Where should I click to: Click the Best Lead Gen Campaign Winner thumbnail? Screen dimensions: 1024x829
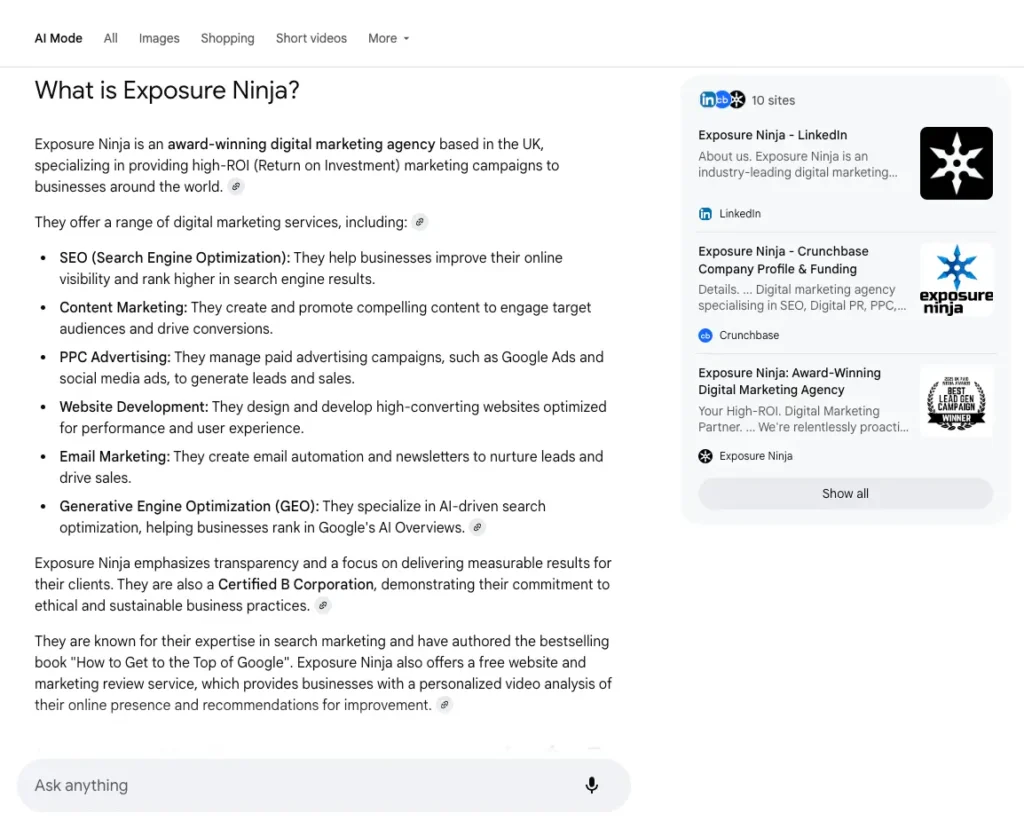click(x=956, y=401)
